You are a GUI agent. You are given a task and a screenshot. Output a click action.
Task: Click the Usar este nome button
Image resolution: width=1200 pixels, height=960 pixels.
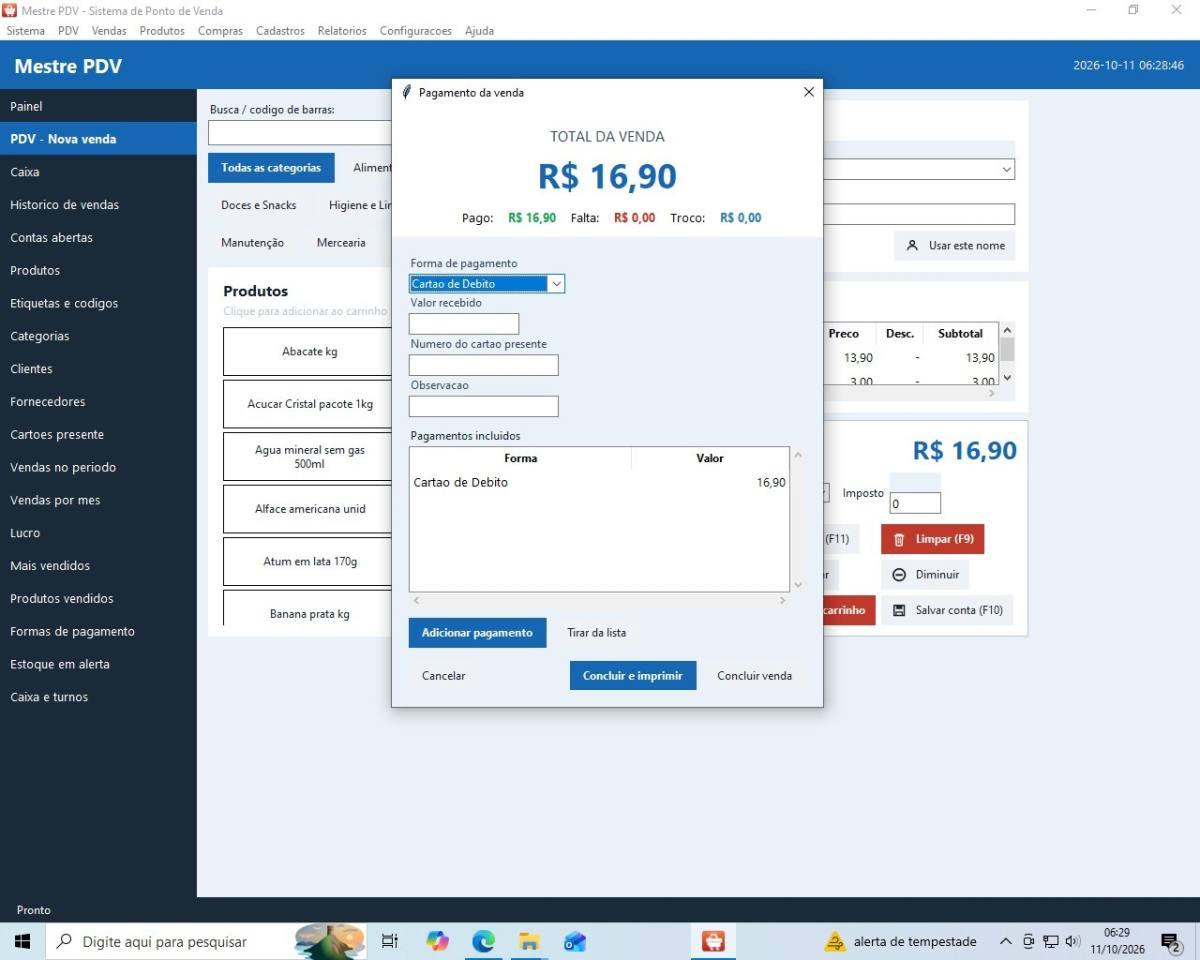coord(955,246)
